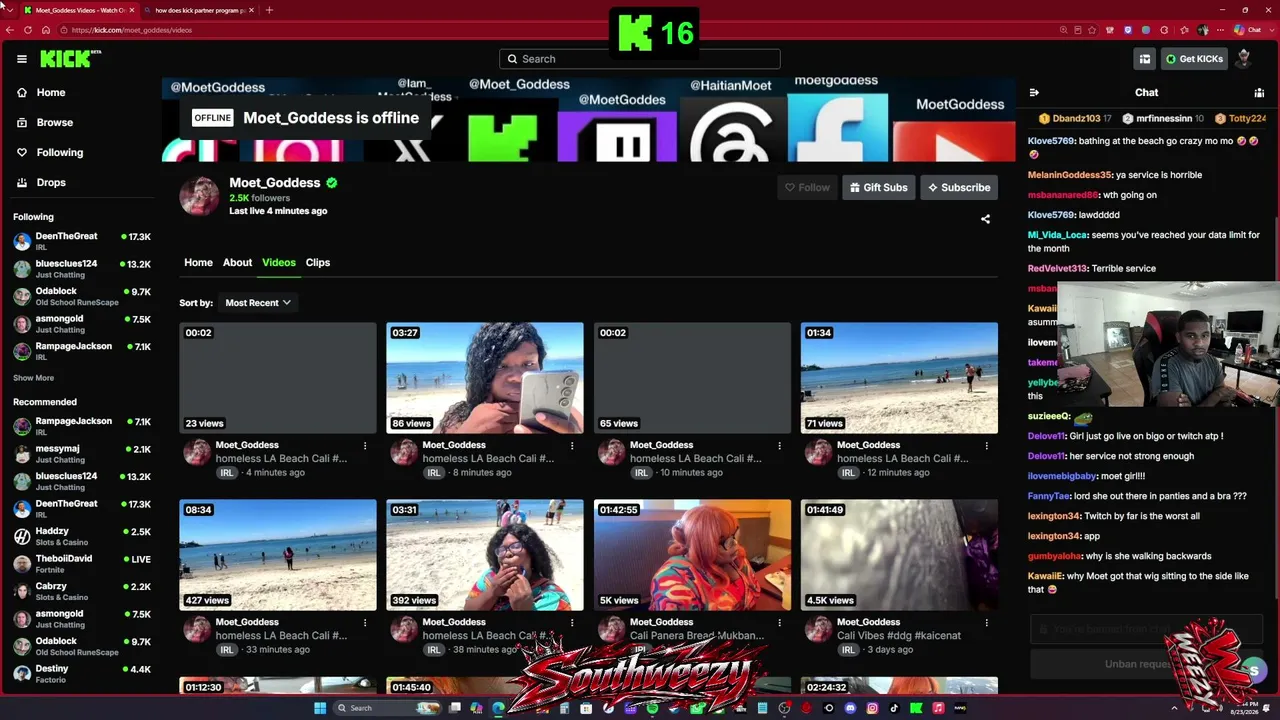Click the Moet_Goddess channel name heading
Viewport: 1280px width, 720px height.
(x=275, y=183)
